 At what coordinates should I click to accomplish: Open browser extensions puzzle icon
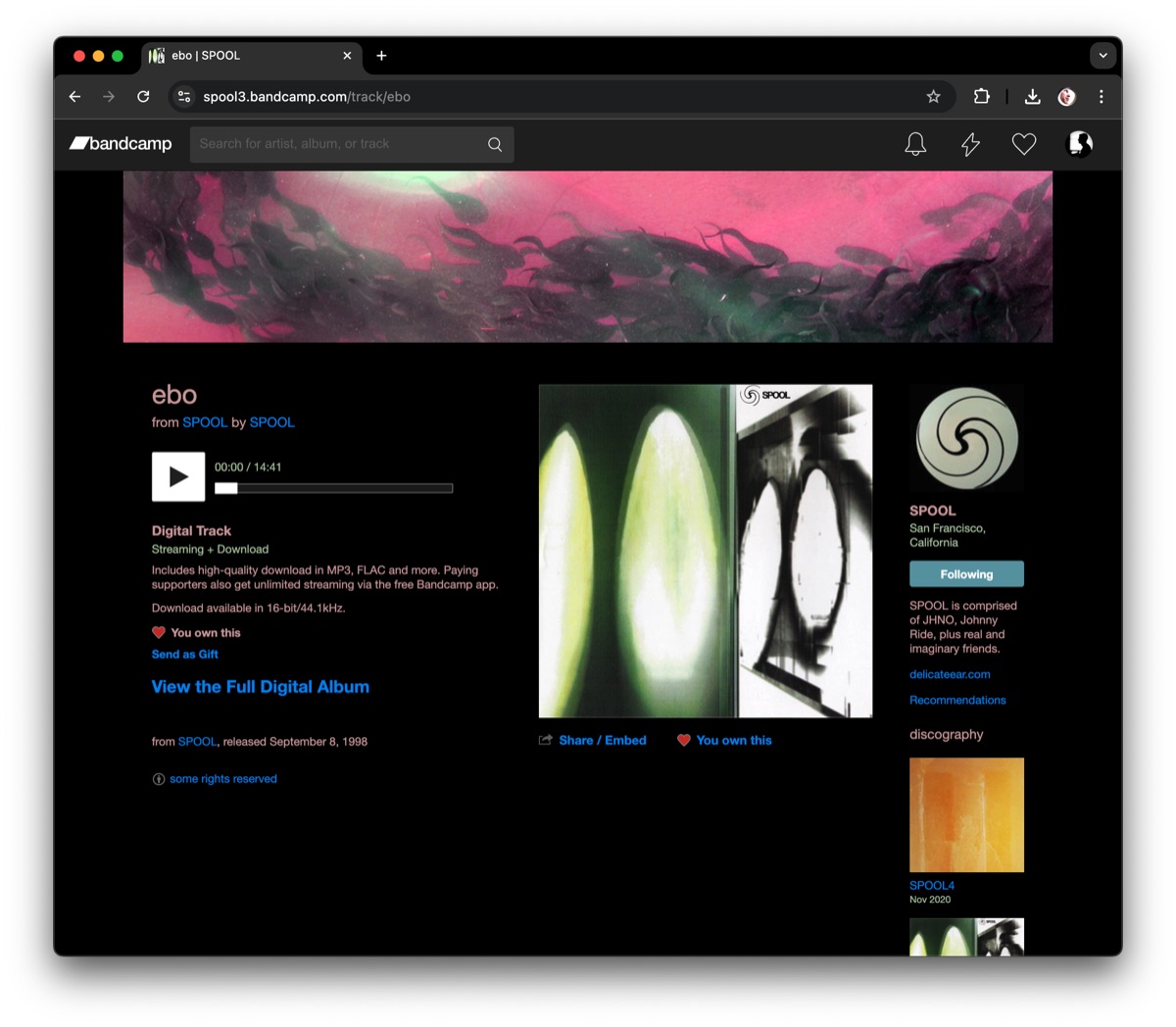pyautogui.click(x=981, y=96)
